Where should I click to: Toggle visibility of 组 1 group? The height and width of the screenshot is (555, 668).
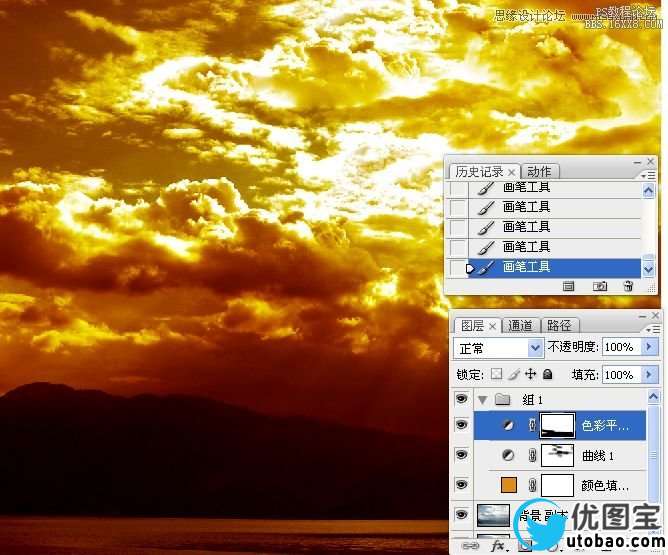(x=461, y=399)
